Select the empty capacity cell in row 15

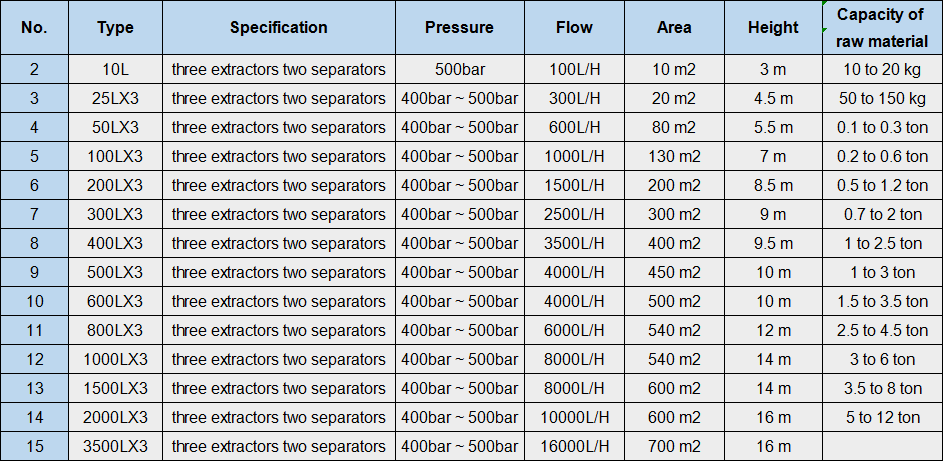tap(881, 447)
